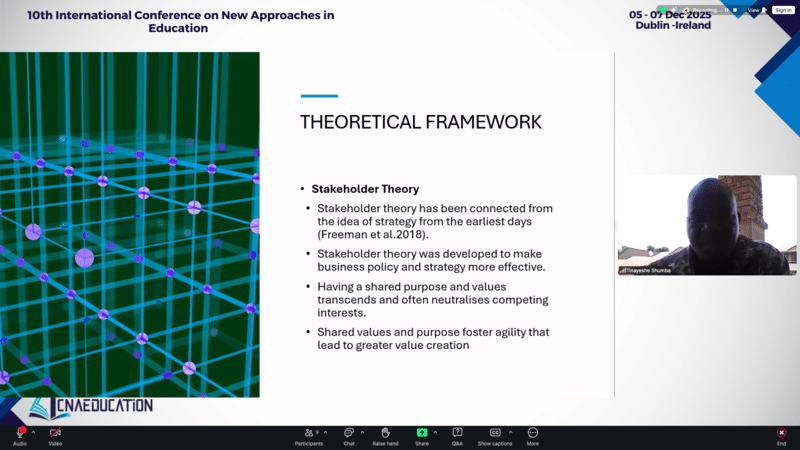Screen dimensions: 800x450
Task: Pause the recording
Action: tap(727, 10)
